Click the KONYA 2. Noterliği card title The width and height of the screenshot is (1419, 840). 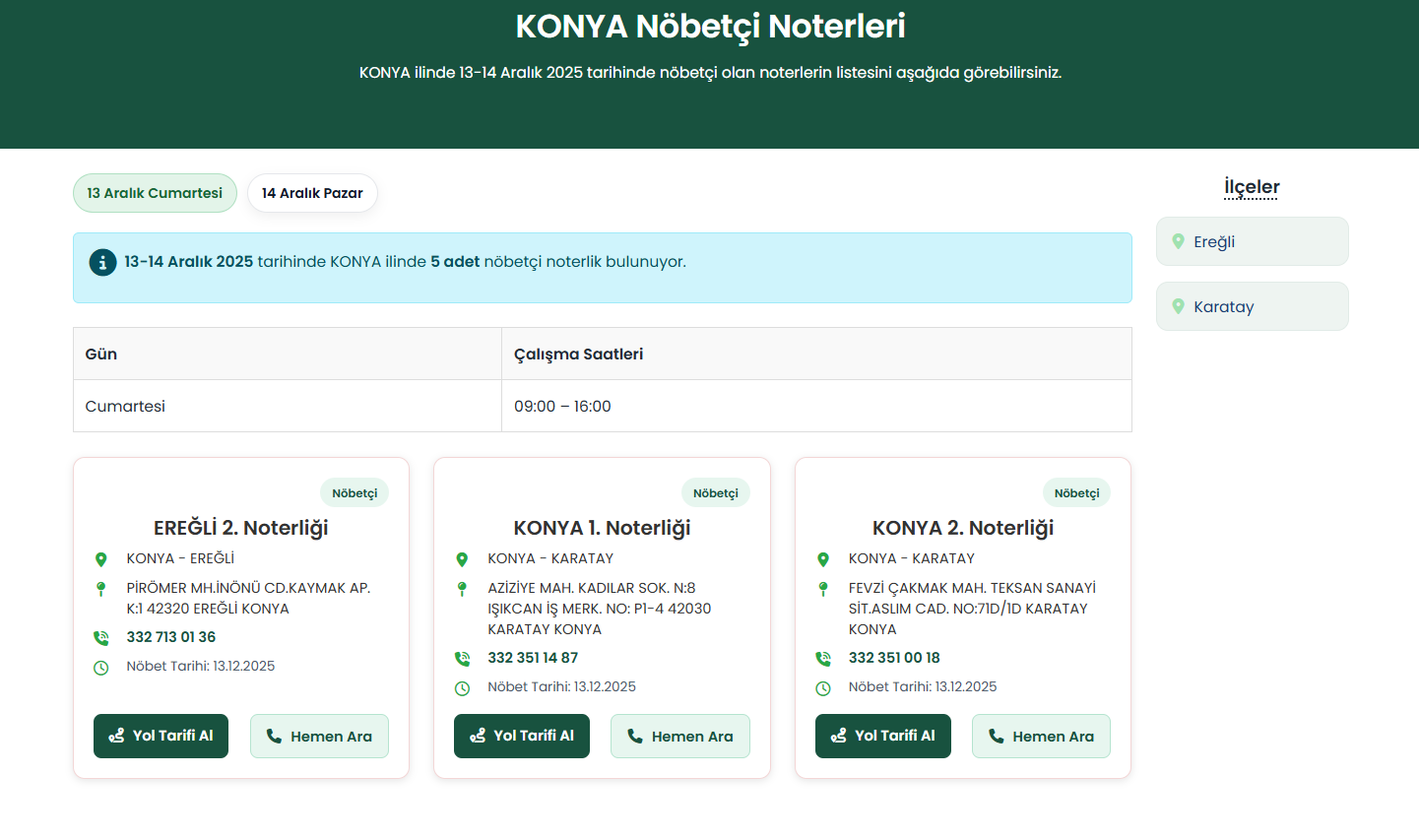(962, 528)
